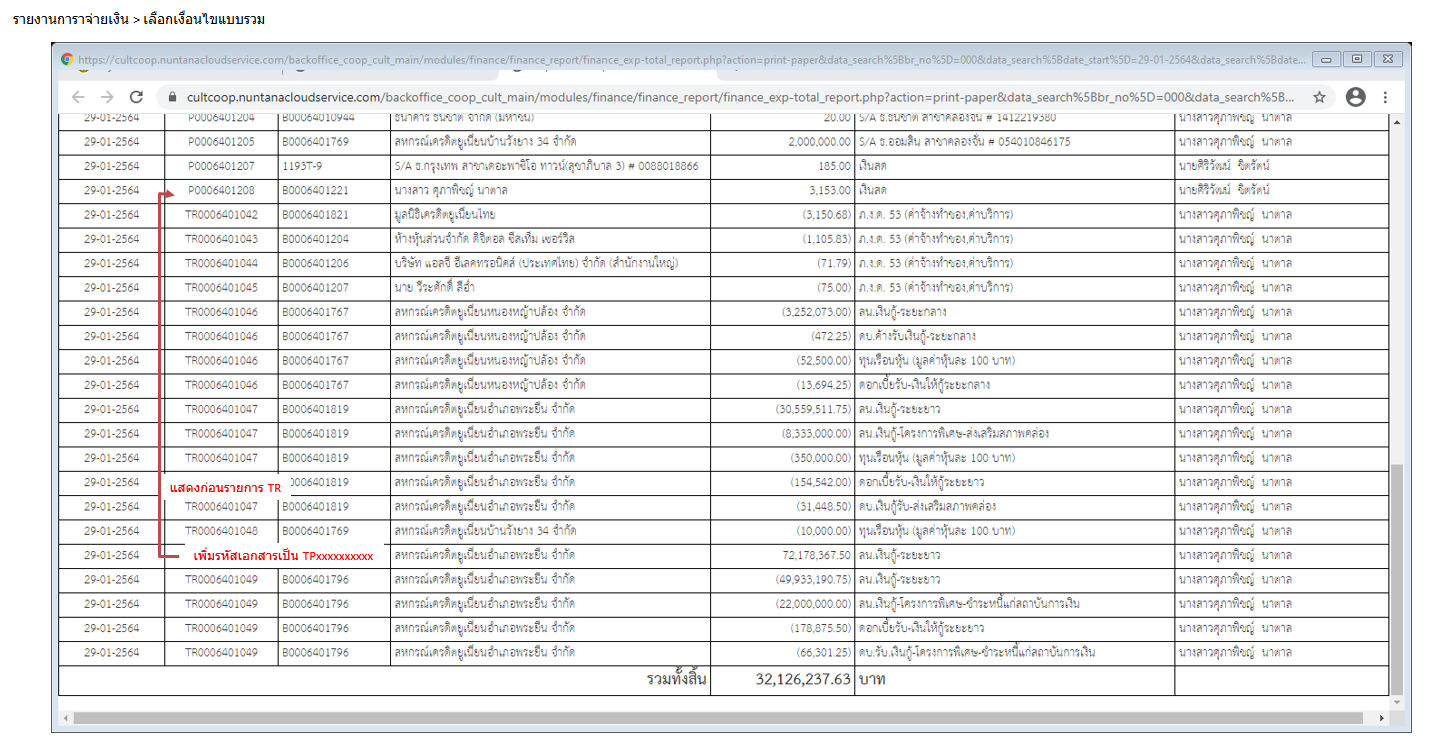
Task: Click the horizontal scrollbar track
Action: tap(700, 718)
